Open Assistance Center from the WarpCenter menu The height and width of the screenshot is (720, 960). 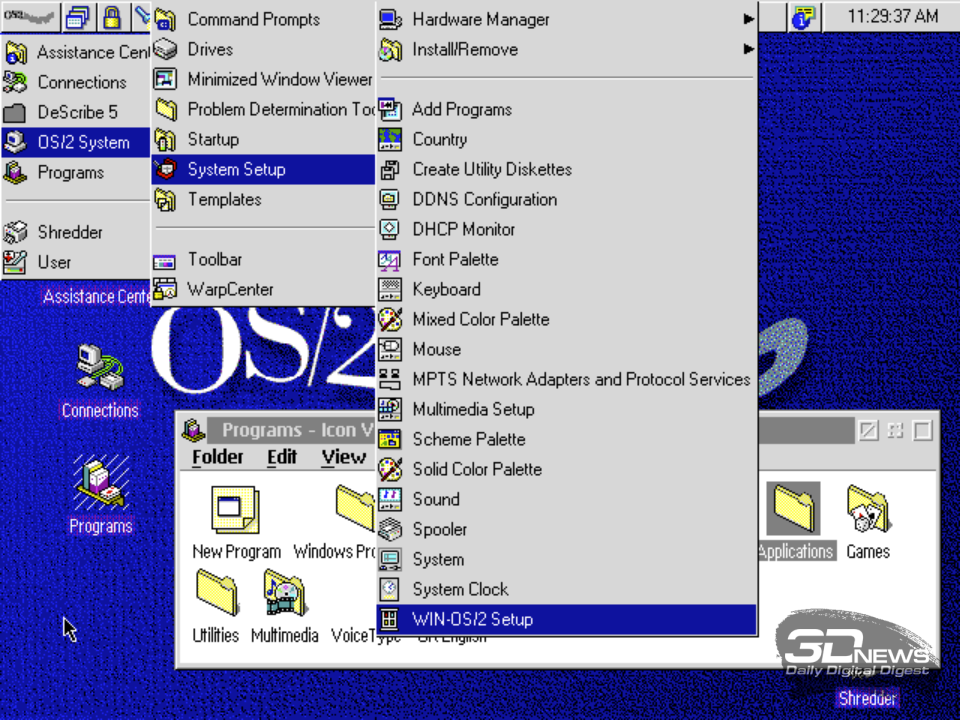[x=76, y=53]
